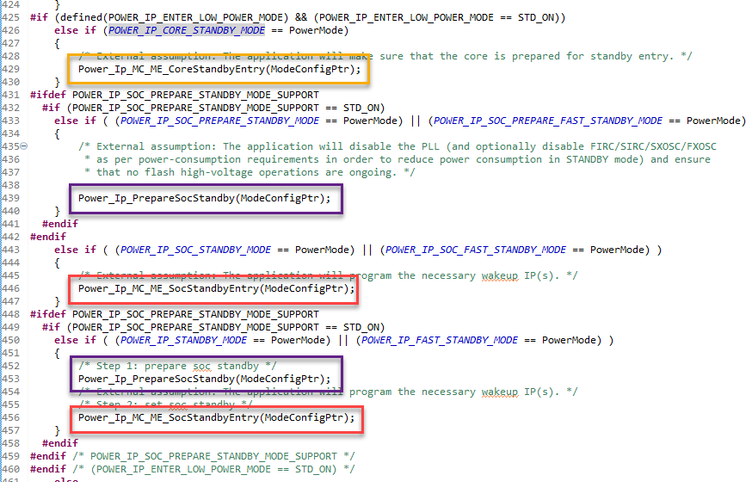Screen dimensions: 752x482
Task: Click the underlined word wakeup on line 445
Action: click(500, 276)
